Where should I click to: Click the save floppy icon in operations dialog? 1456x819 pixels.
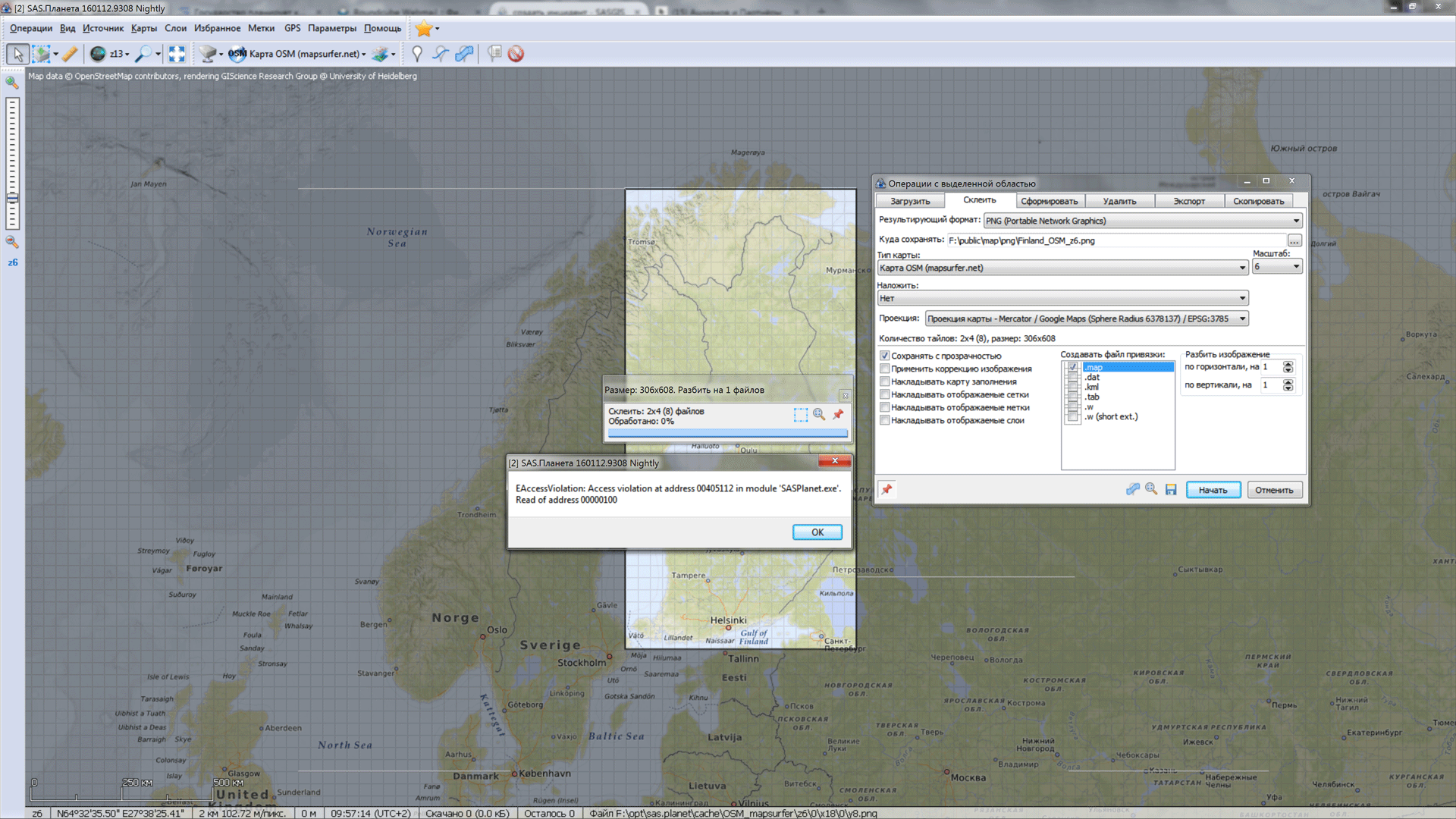(x=1171, y=490)
